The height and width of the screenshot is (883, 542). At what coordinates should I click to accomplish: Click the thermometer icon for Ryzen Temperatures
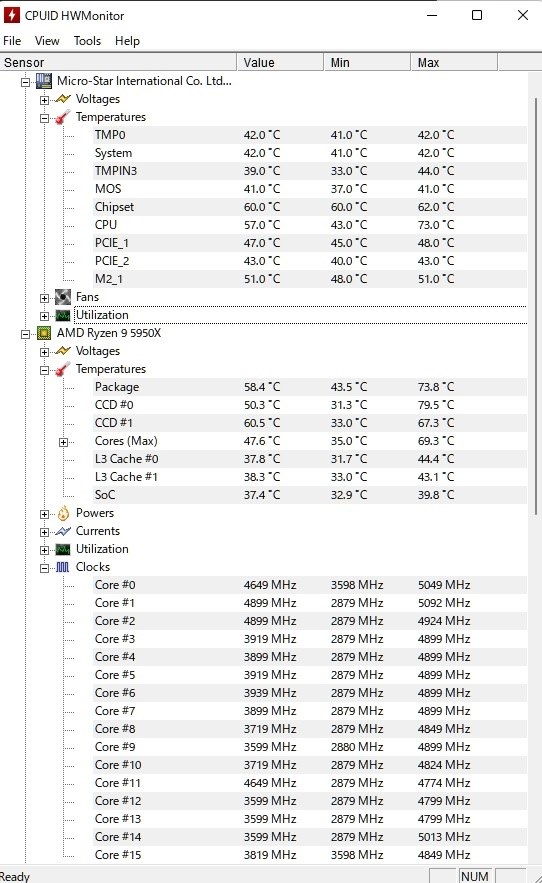(63, 369)
